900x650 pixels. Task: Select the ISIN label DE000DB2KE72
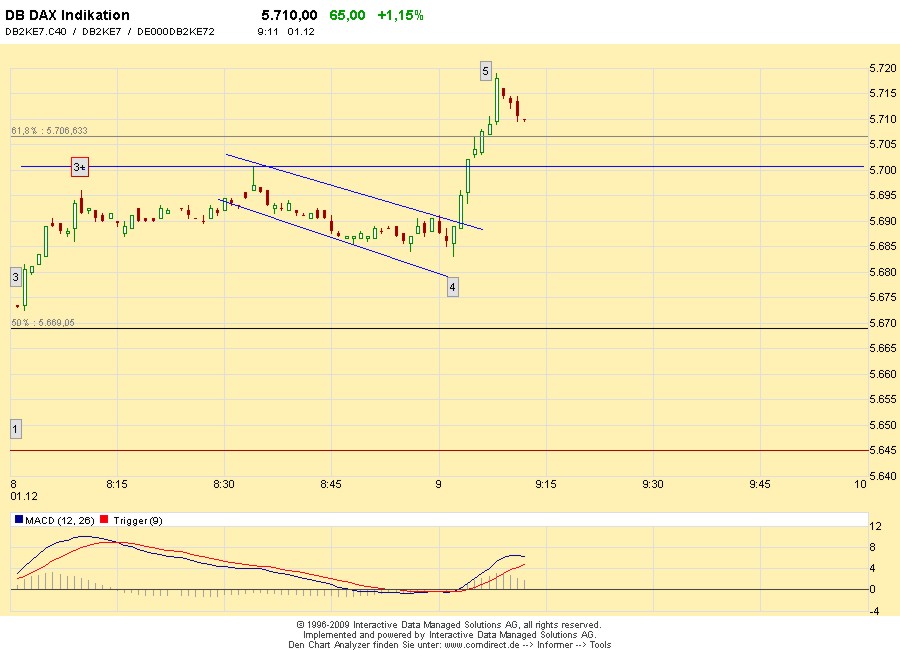pyautogui.click(x=173, y=31)
